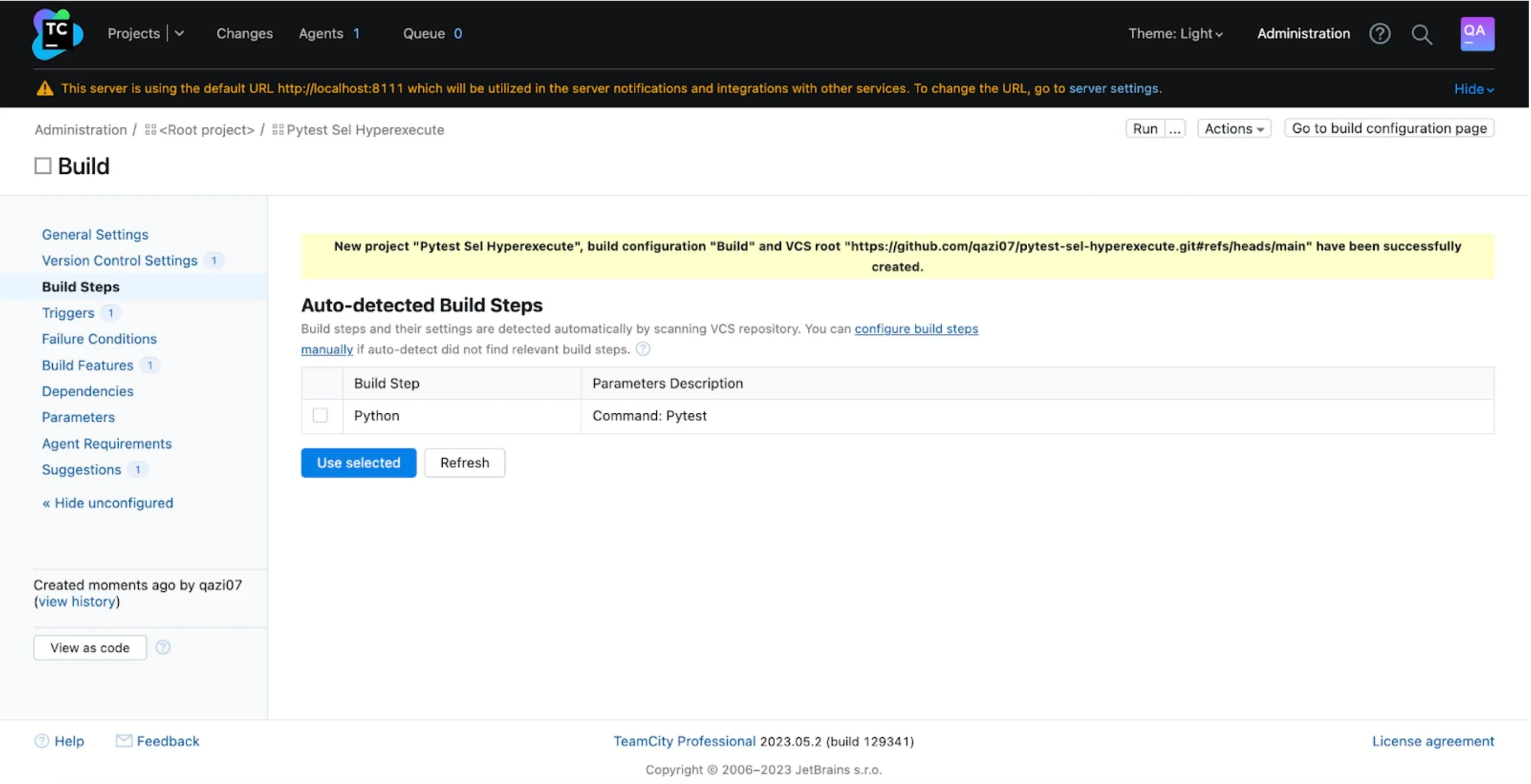The height and width of the screenshot is (784, 1531).
Task: Open the QA user avatar
Action: click(1477, 34)
